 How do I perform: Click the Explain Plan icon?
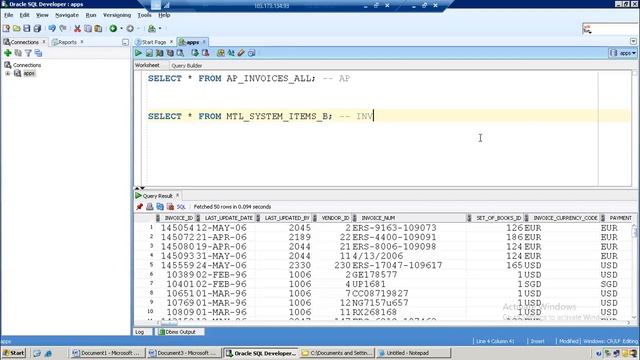tap(160, 53)
